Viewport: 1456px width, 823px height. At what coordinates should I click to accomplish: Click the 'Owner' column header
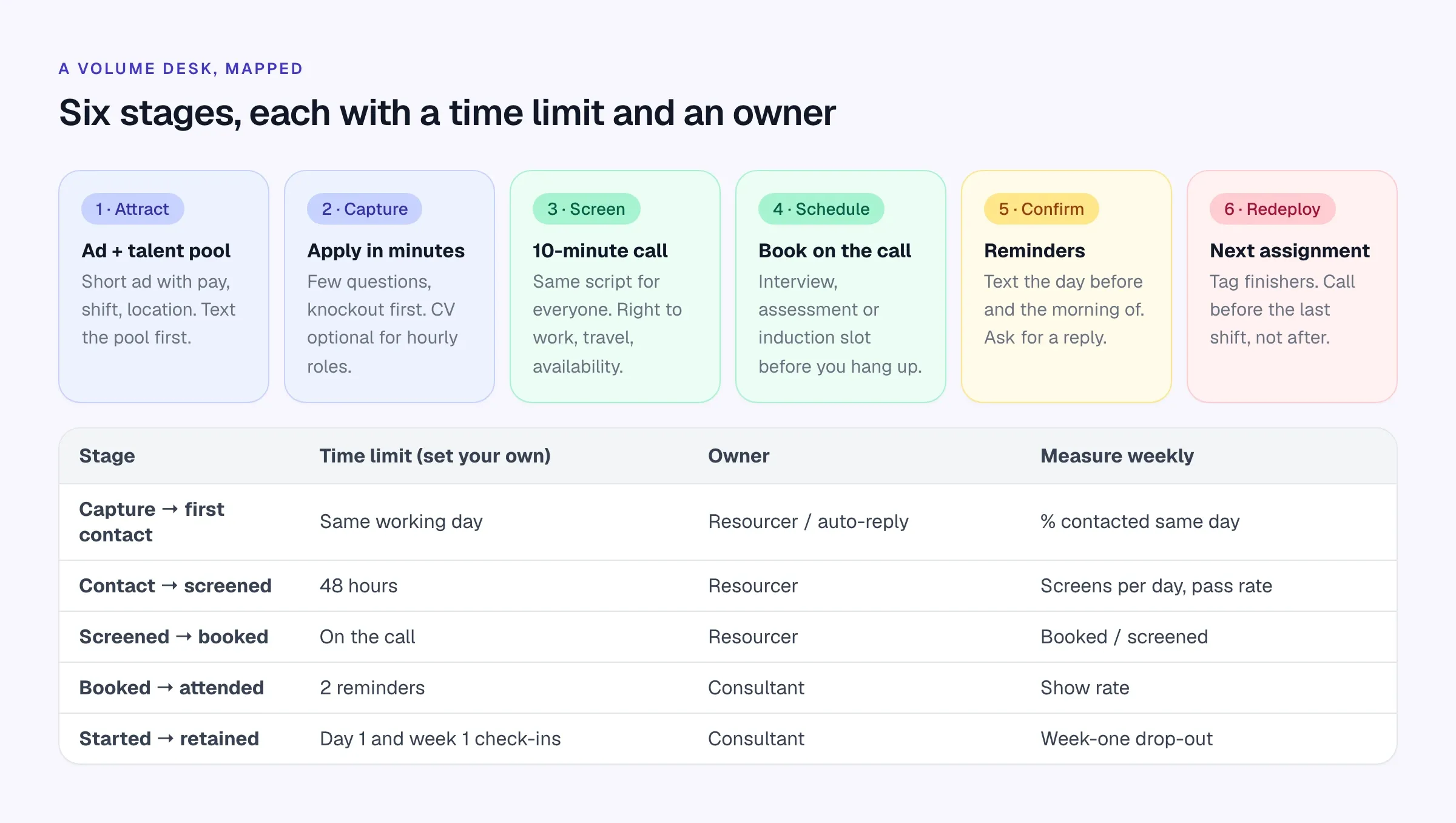738,456
